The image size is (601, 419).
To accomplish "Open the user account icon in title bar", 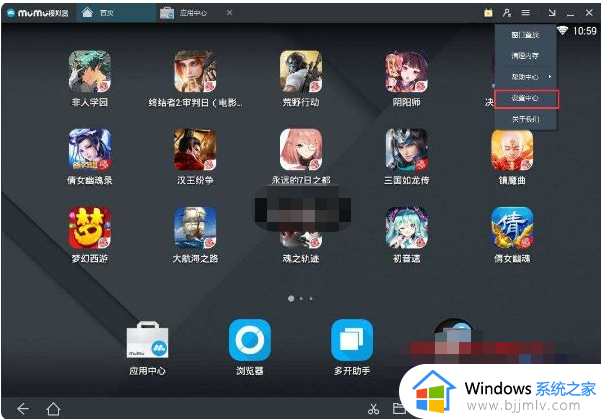I will pos(507,13).
